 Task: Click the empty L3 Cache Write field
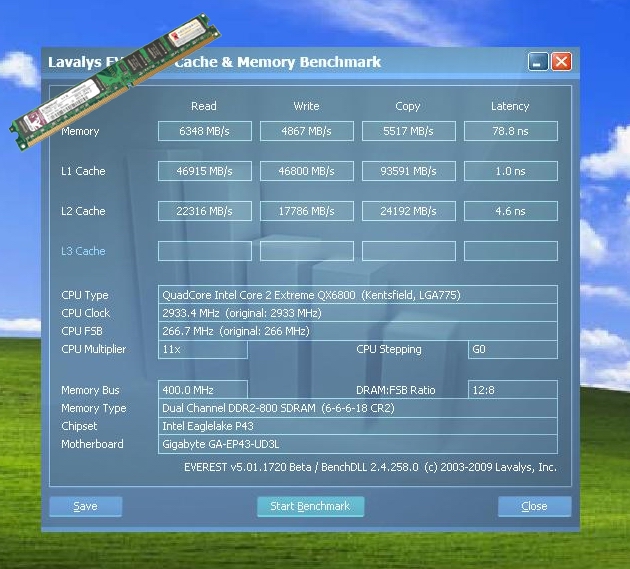coord(307,251)
